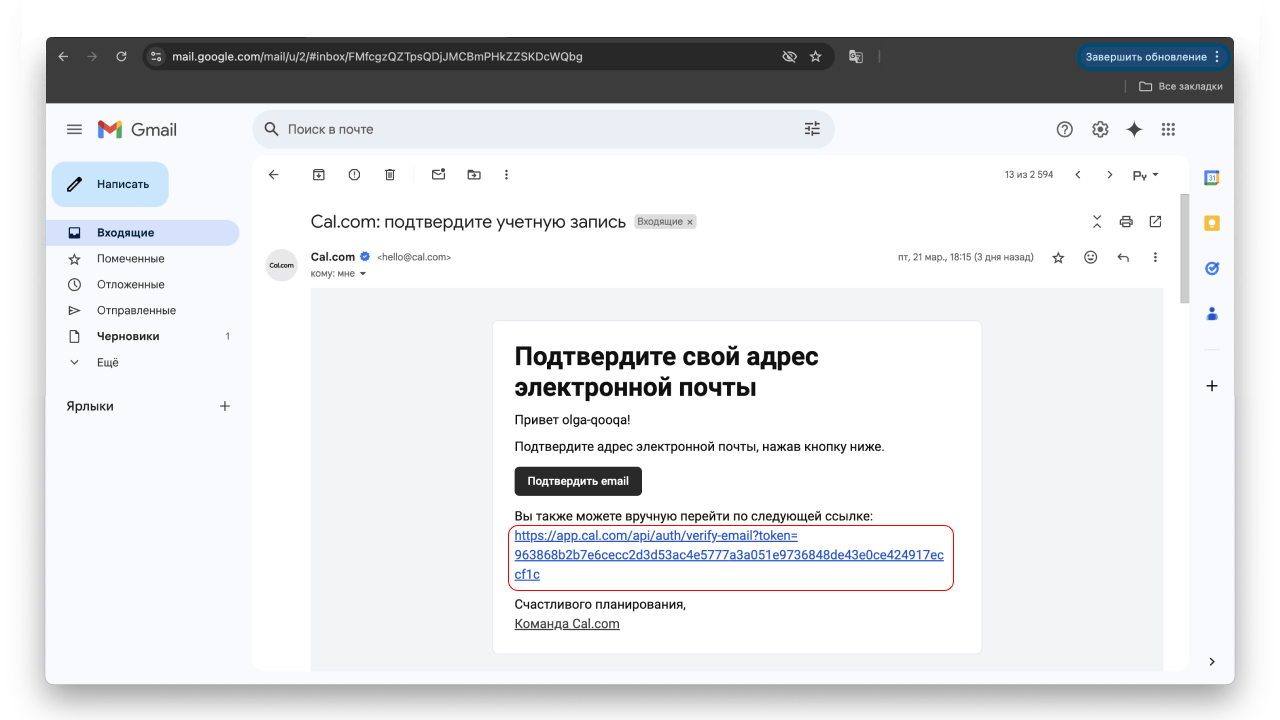Click the Написать compose button
The height and width of the screenshot is (720, 1280).
[110, 184]
